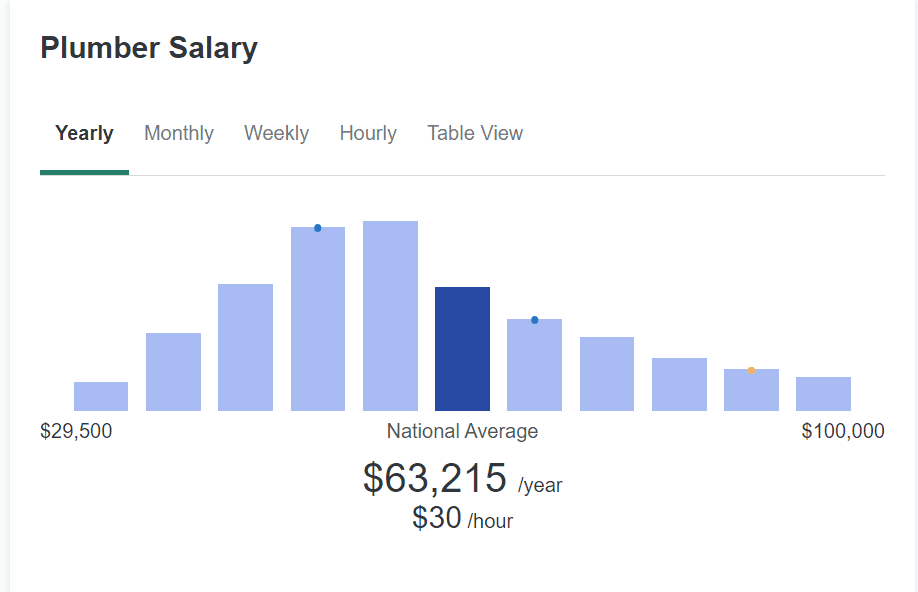918x592 pixels.
Task: Select the Hourly tab
Action: pyautogui.click(x=368, y=133)
